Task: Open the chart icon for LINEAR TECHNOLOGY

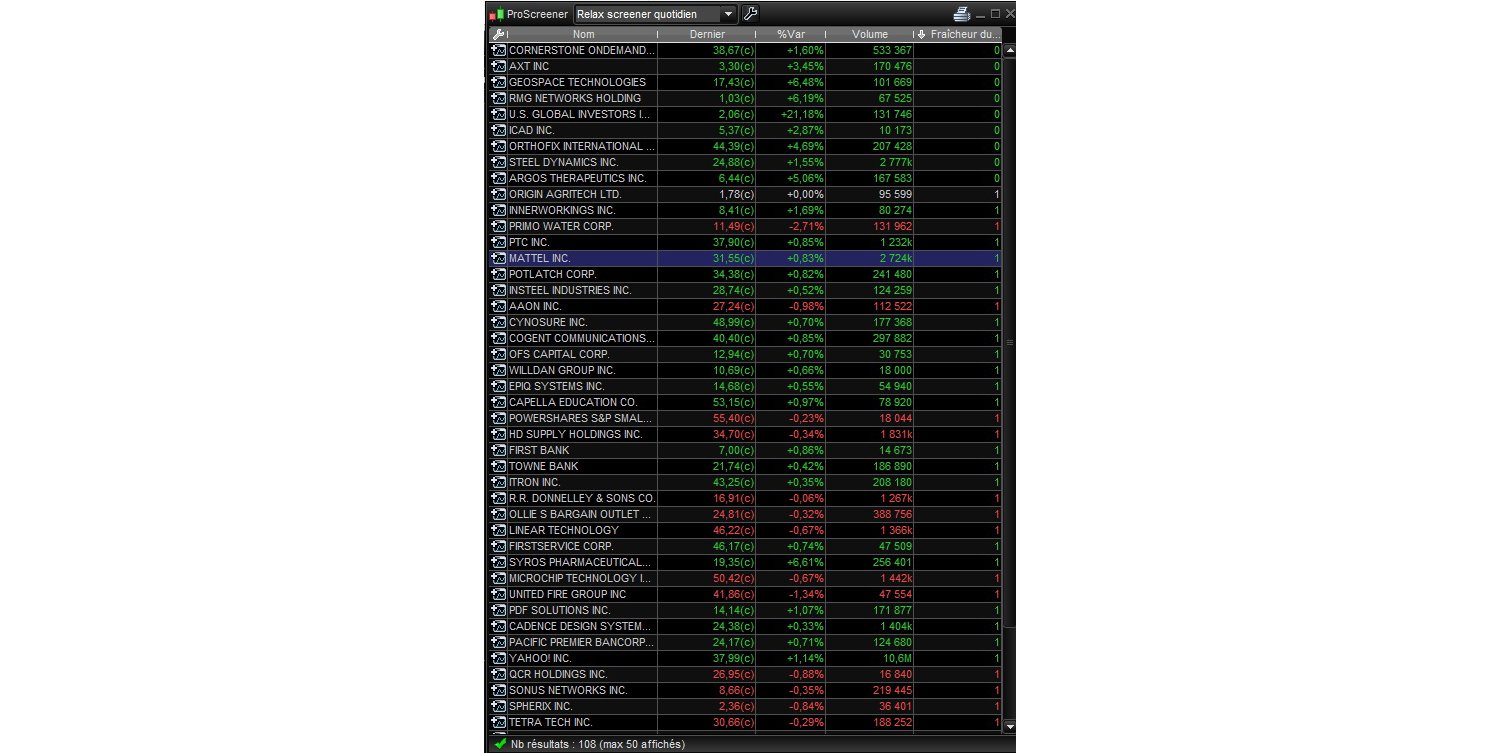Action: tap(499, 530)
